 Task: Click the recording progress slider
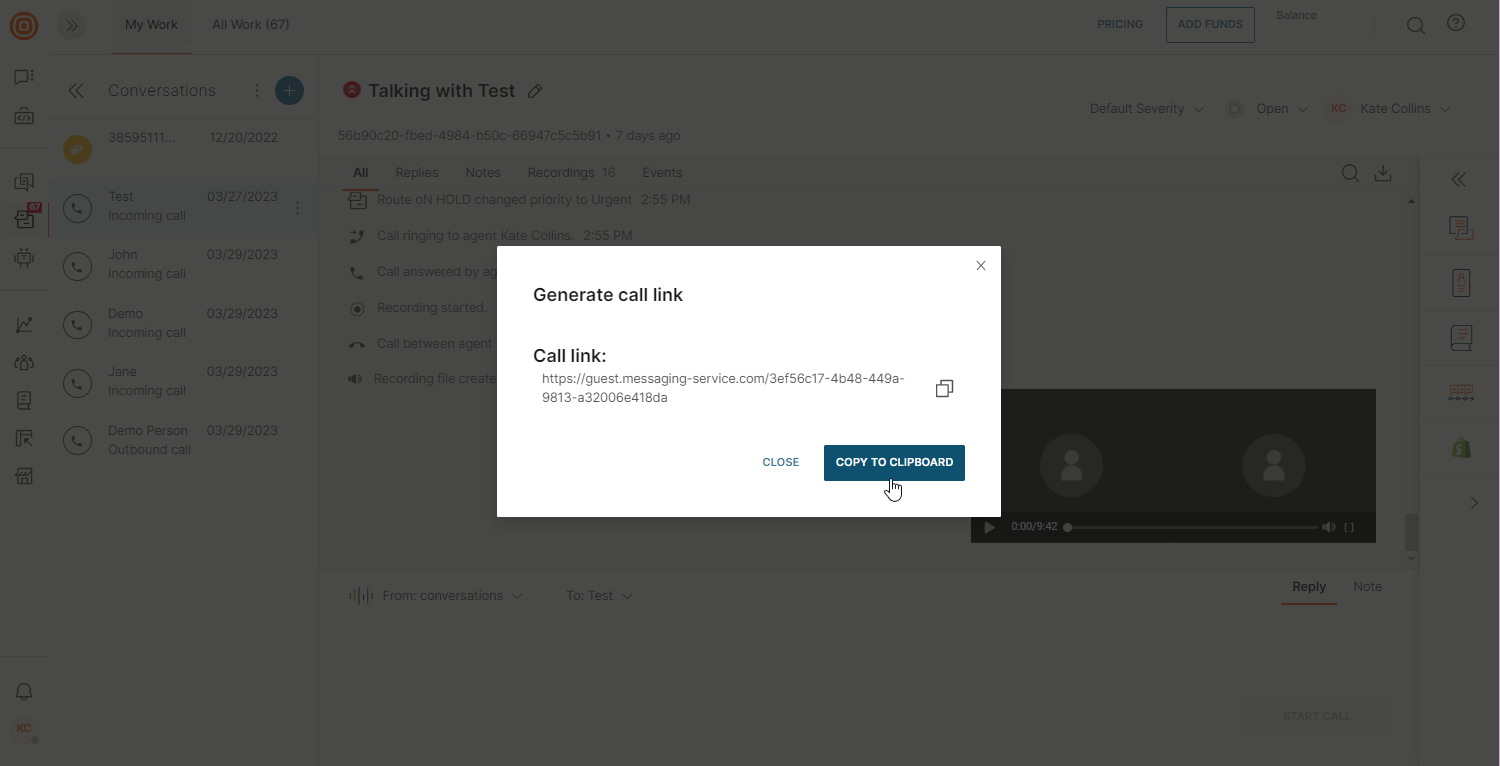(1192, 527)
